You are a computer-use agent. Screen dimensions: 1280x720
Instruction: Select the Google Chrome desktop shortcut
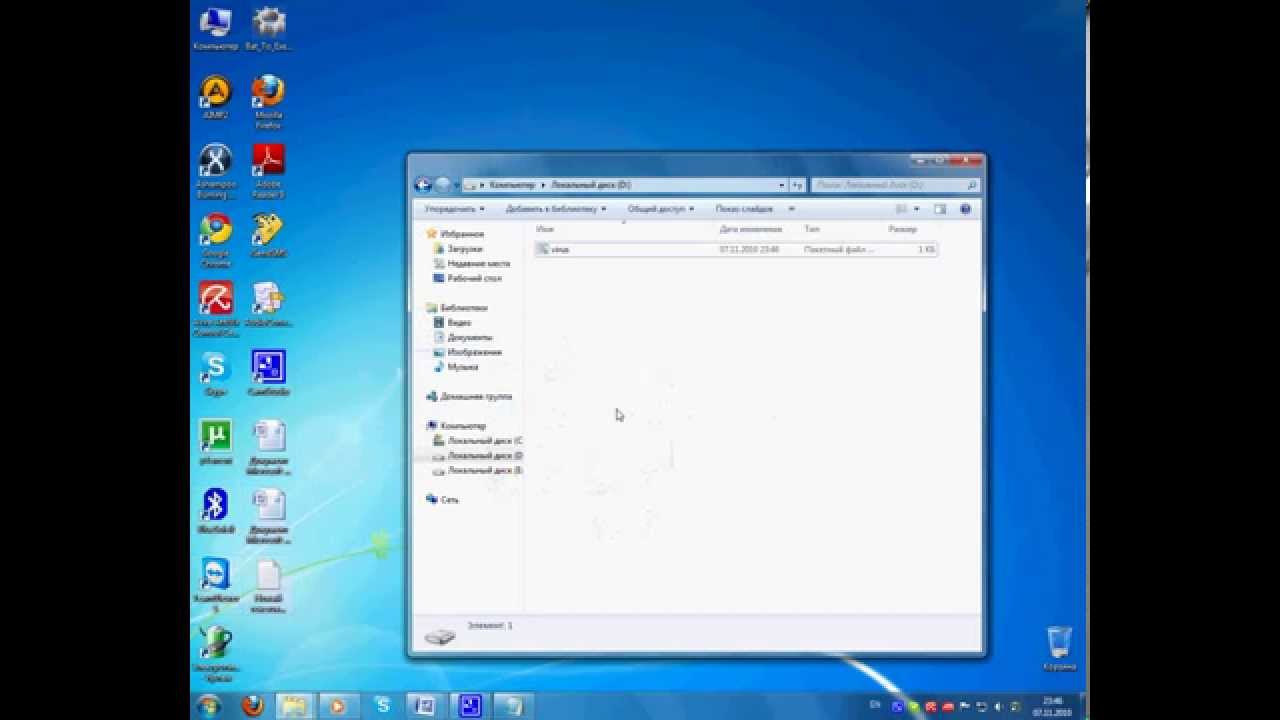(x=215, y=241)
